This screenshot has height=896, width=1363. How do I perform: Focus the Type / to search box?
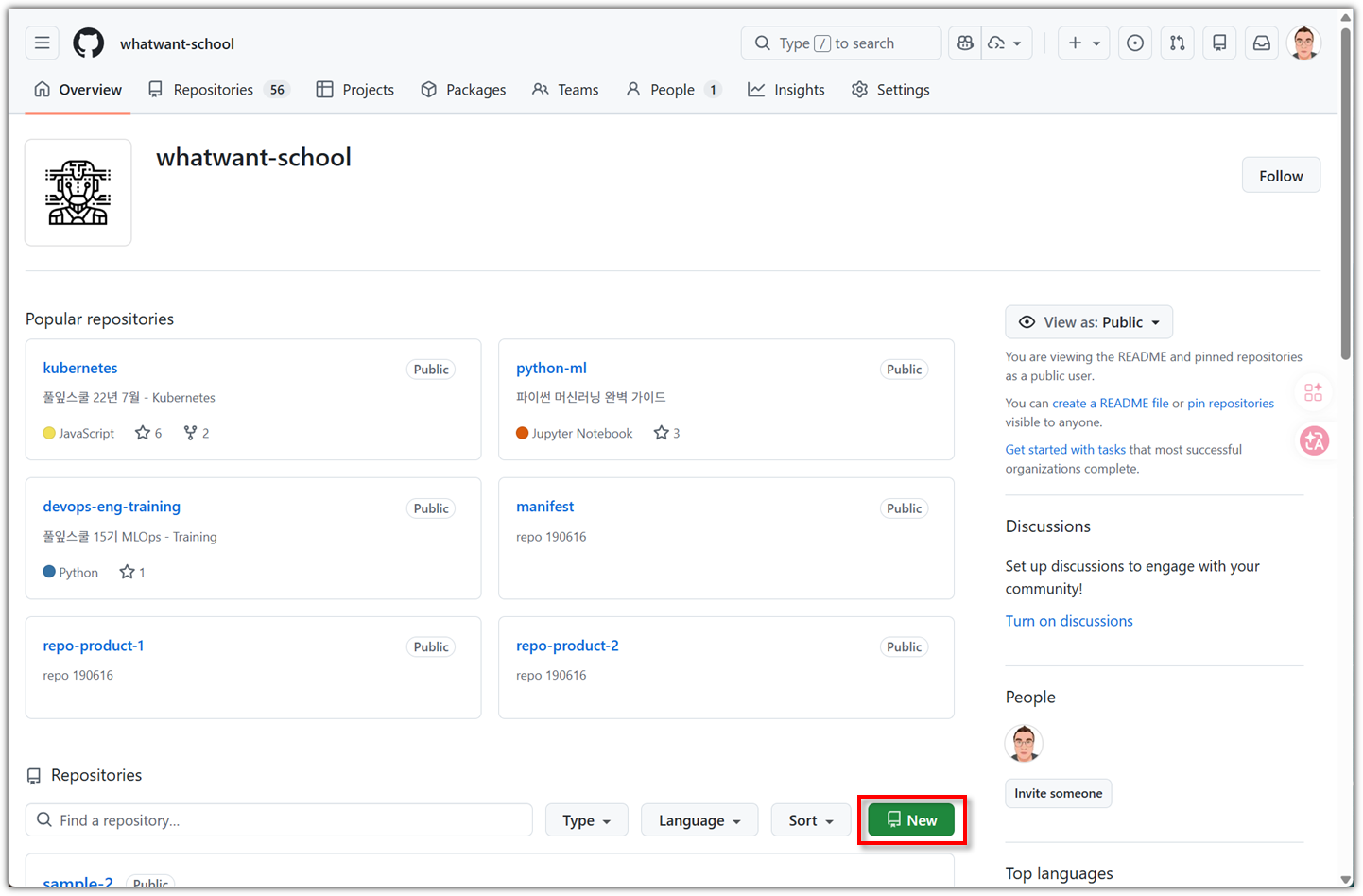841,43
